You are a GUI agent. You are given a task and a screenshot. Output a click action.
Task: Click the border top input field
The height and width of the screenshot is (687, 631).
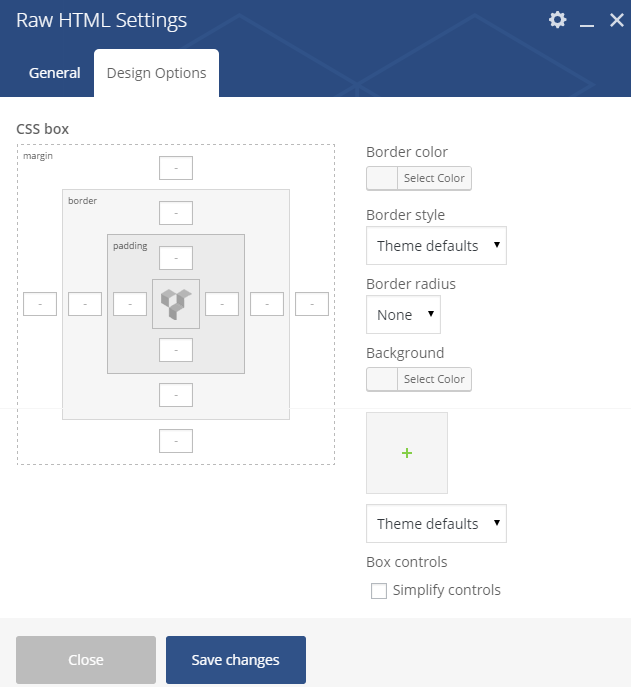[x=176, y=213]
